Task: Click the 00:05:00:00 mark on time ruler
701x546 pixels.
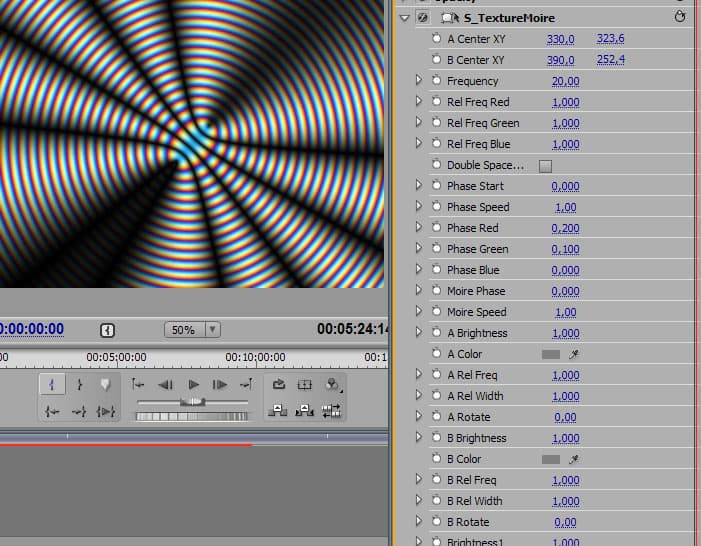Action: pos(116,357)
